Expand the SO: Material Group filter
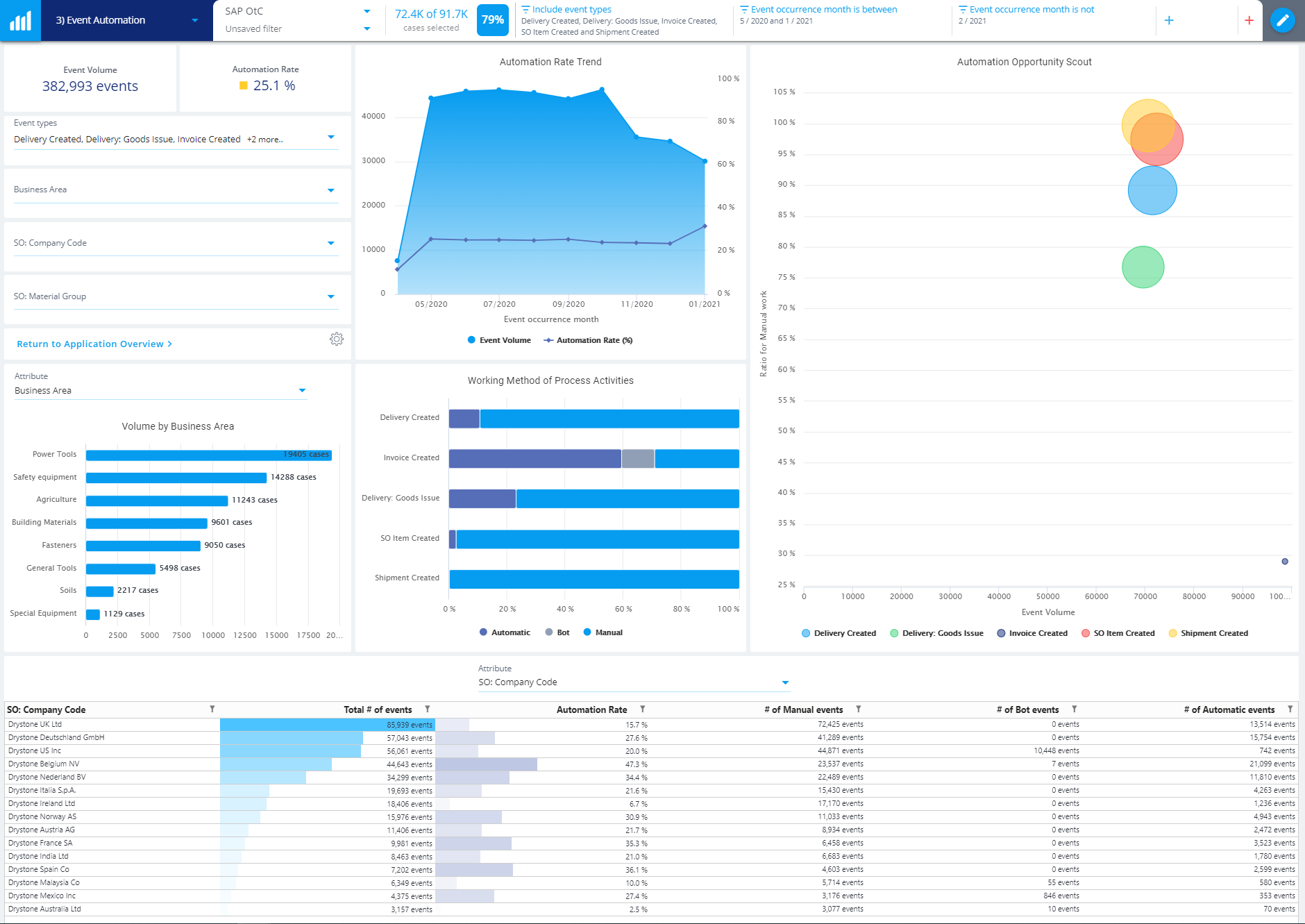The image size is (1305, 924). tap(332, 296)
